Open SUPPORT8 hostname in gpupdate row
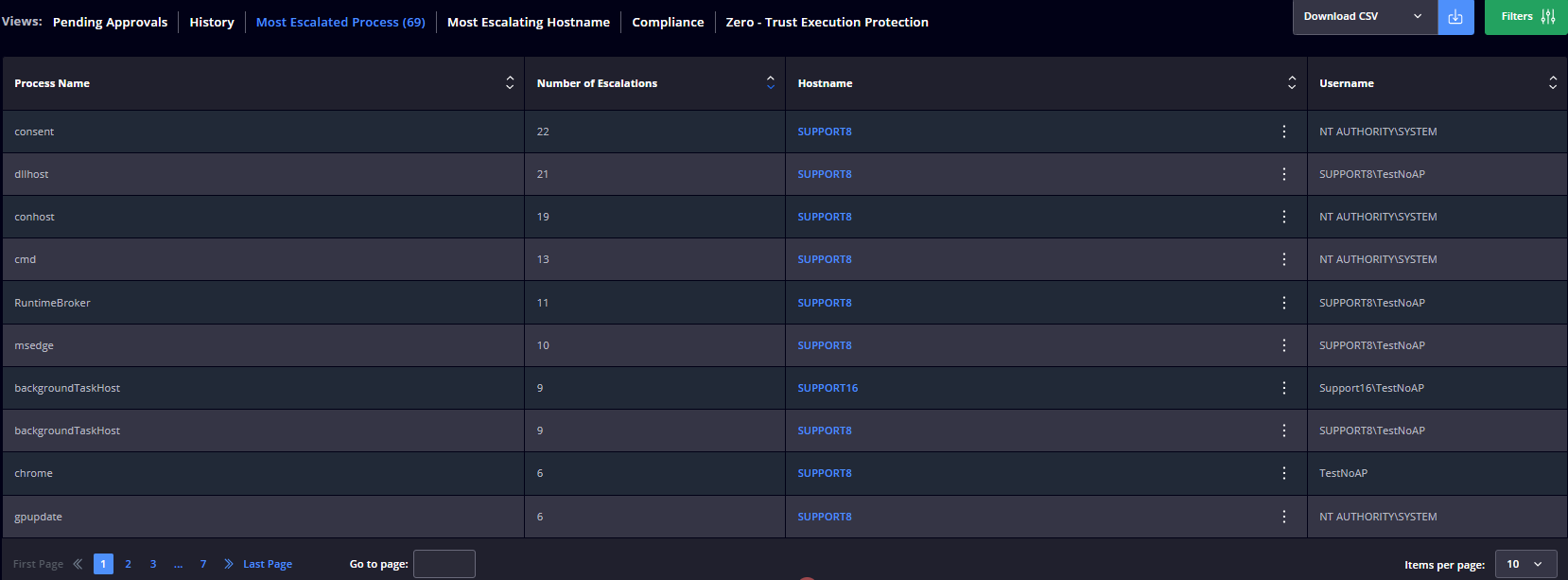 [x=825, y=517]
